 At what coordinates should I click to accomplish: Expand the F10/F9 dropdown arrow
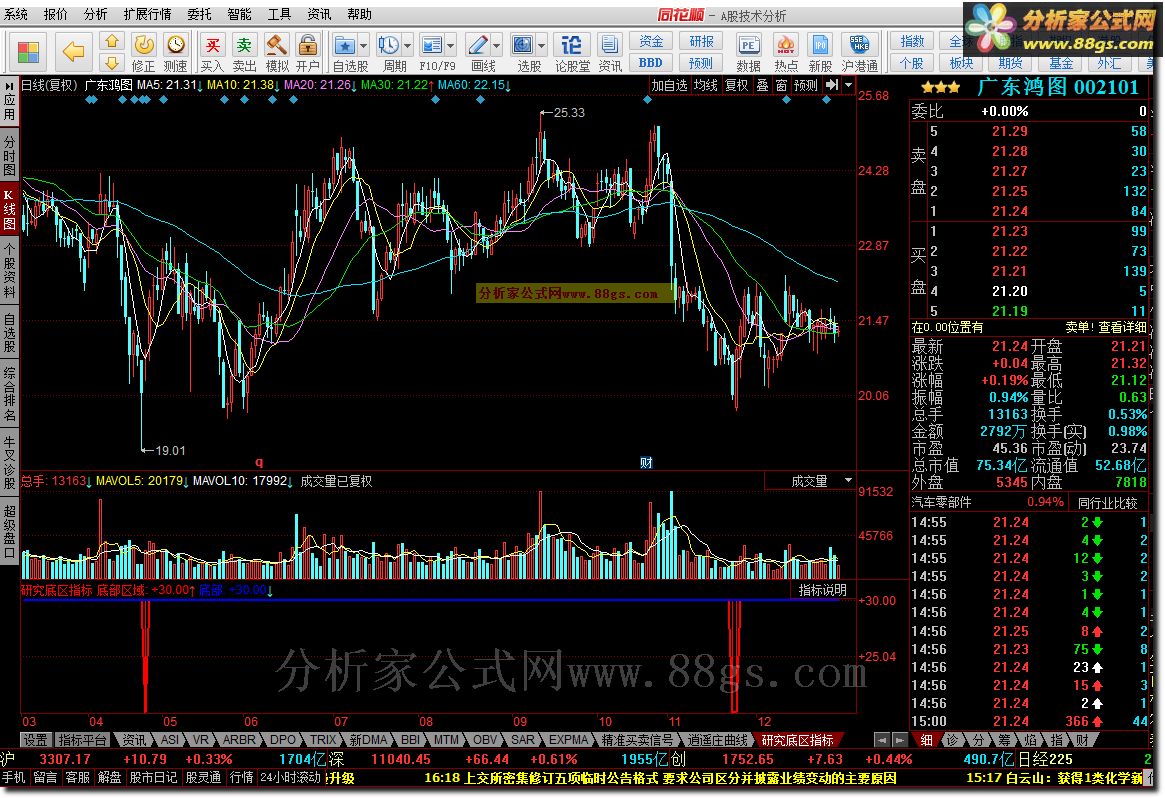click(451, 45)
